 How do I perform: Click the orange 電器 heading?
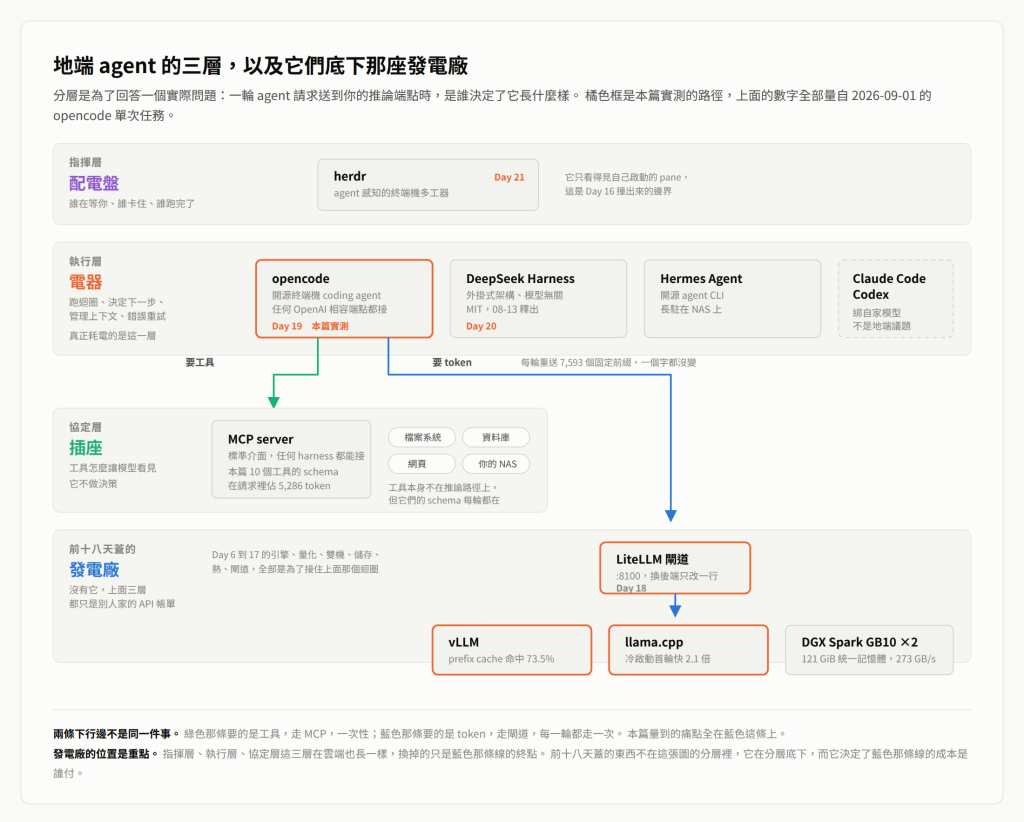tap(86, 283)
